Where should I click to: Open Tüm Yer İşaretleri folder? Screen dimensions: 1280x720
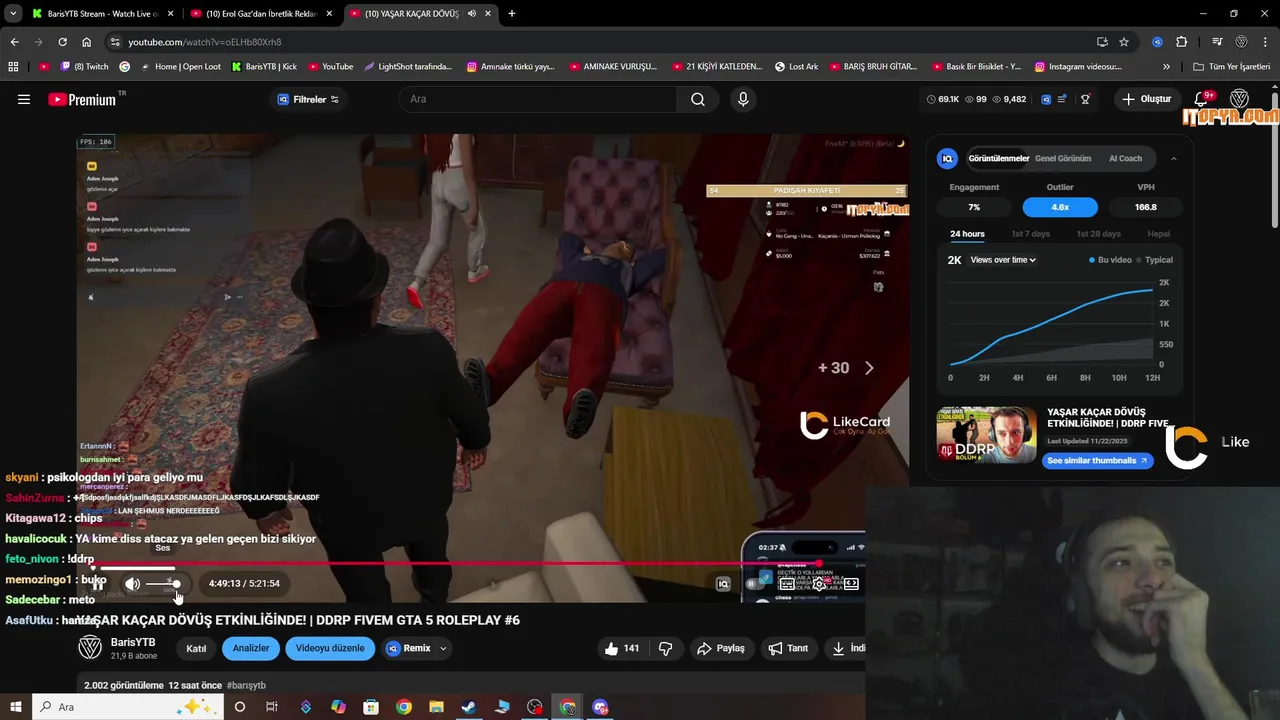pyautogui.click(x=1232, y=67)
